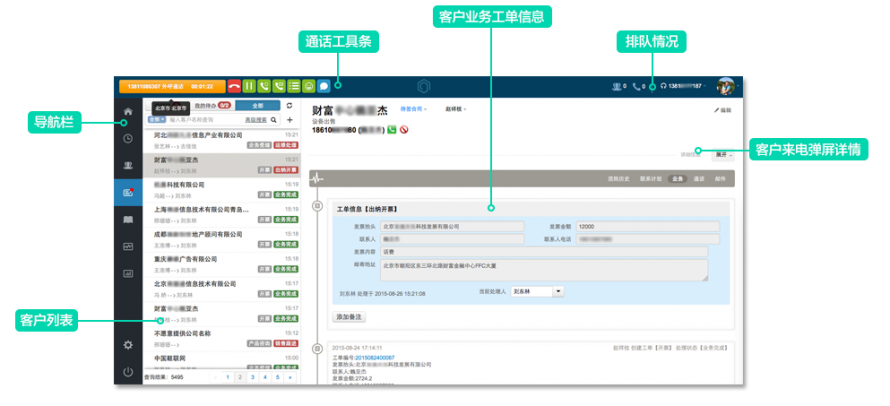Click the red block icon beside customer phone
Image resolution: width=890 pixels, height=406 pixels.
[404, 130]
